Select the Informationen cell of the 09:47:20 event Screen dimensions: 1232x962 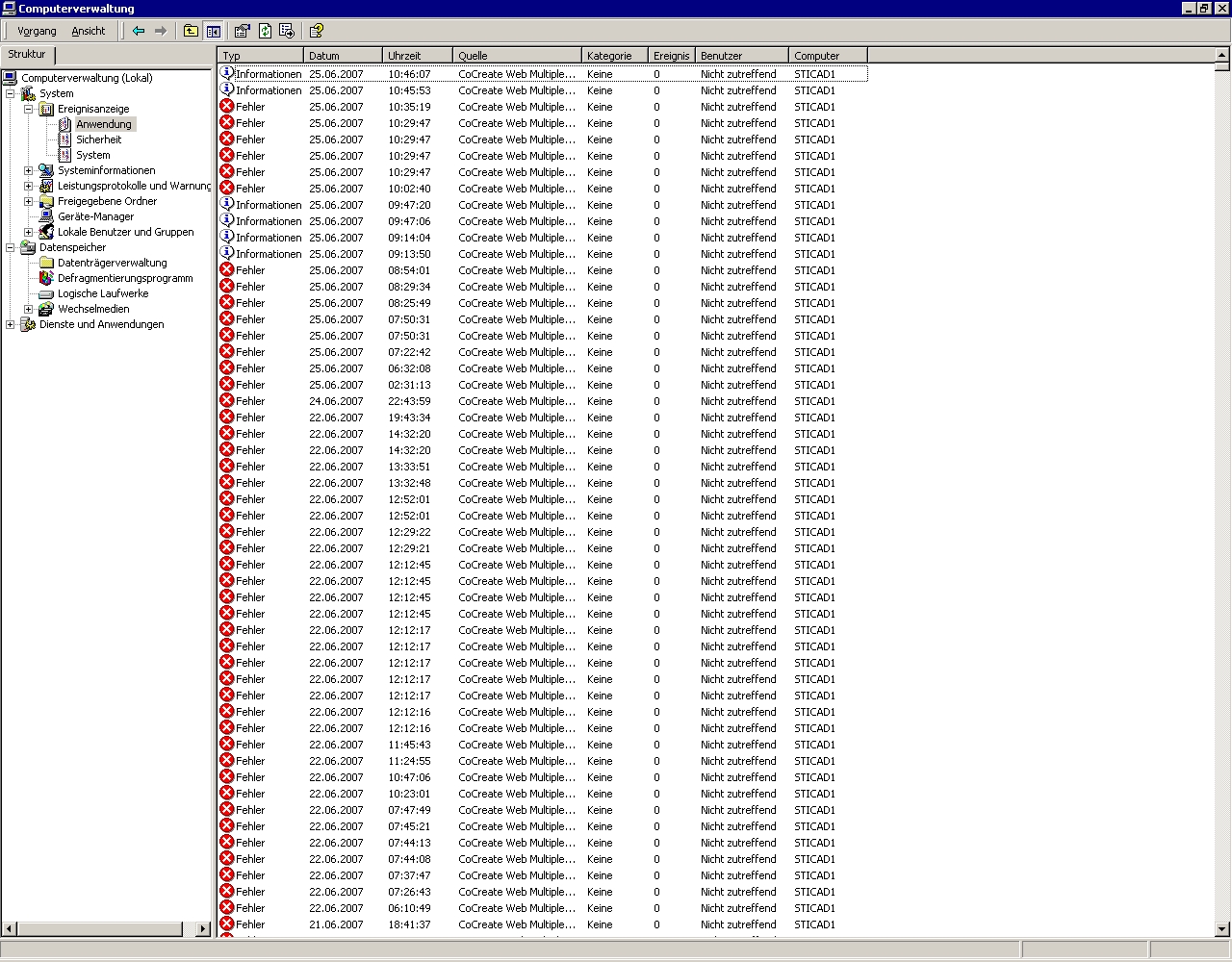click(269, 205)
